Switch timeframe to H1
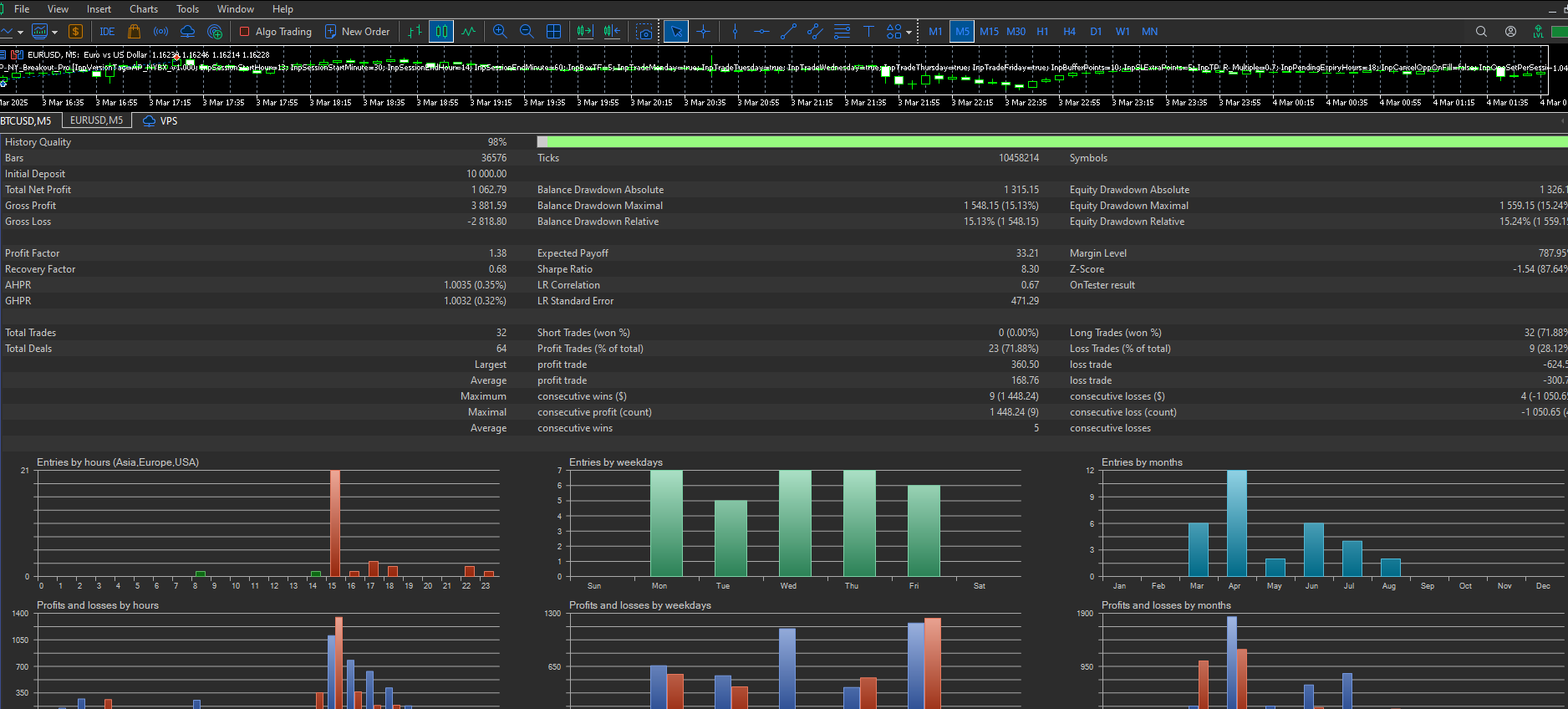 [x=1042, y=32]
